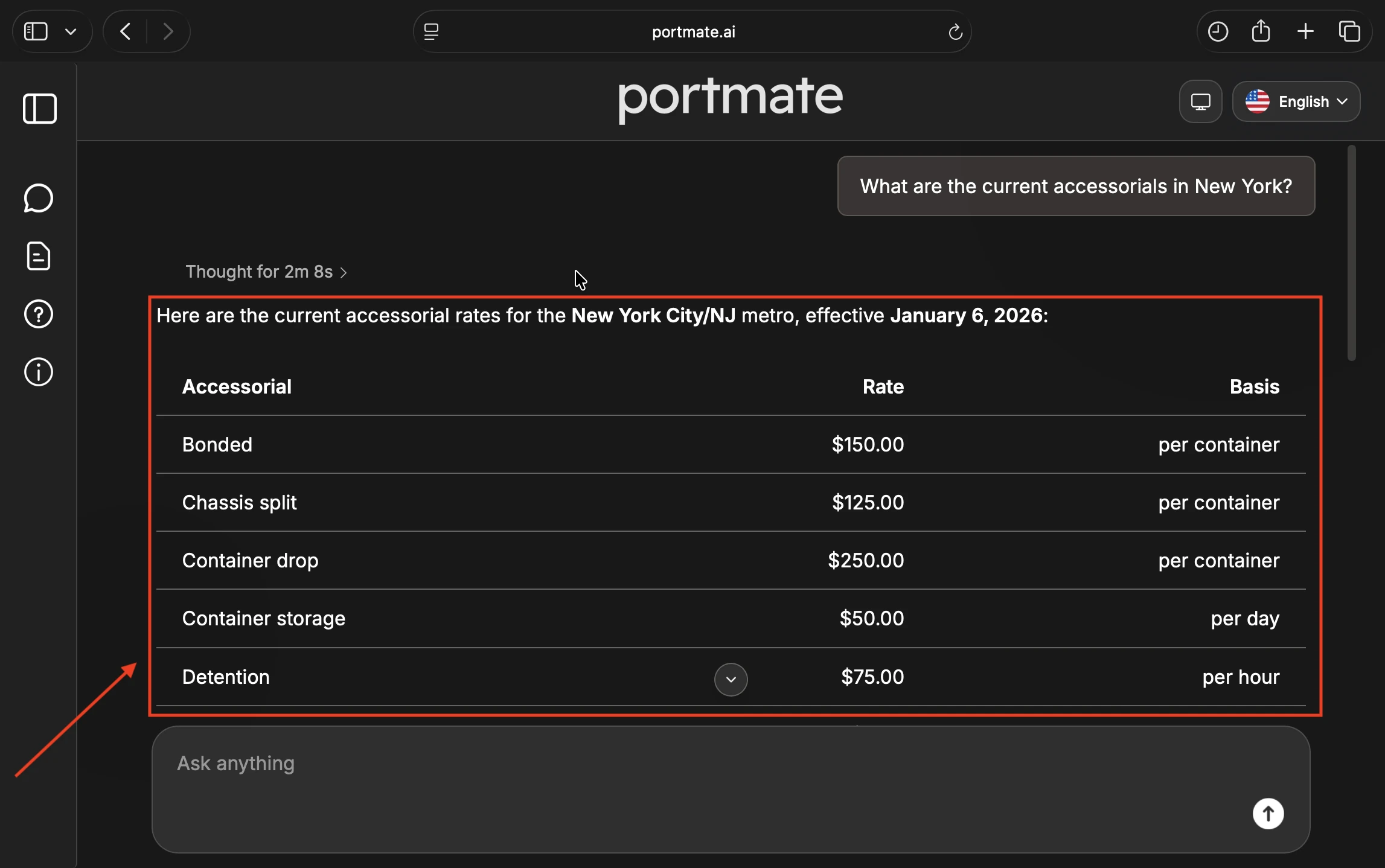1385x868 pixels.
Task: Open the chat conversations icon
Action: pos(39,198)
